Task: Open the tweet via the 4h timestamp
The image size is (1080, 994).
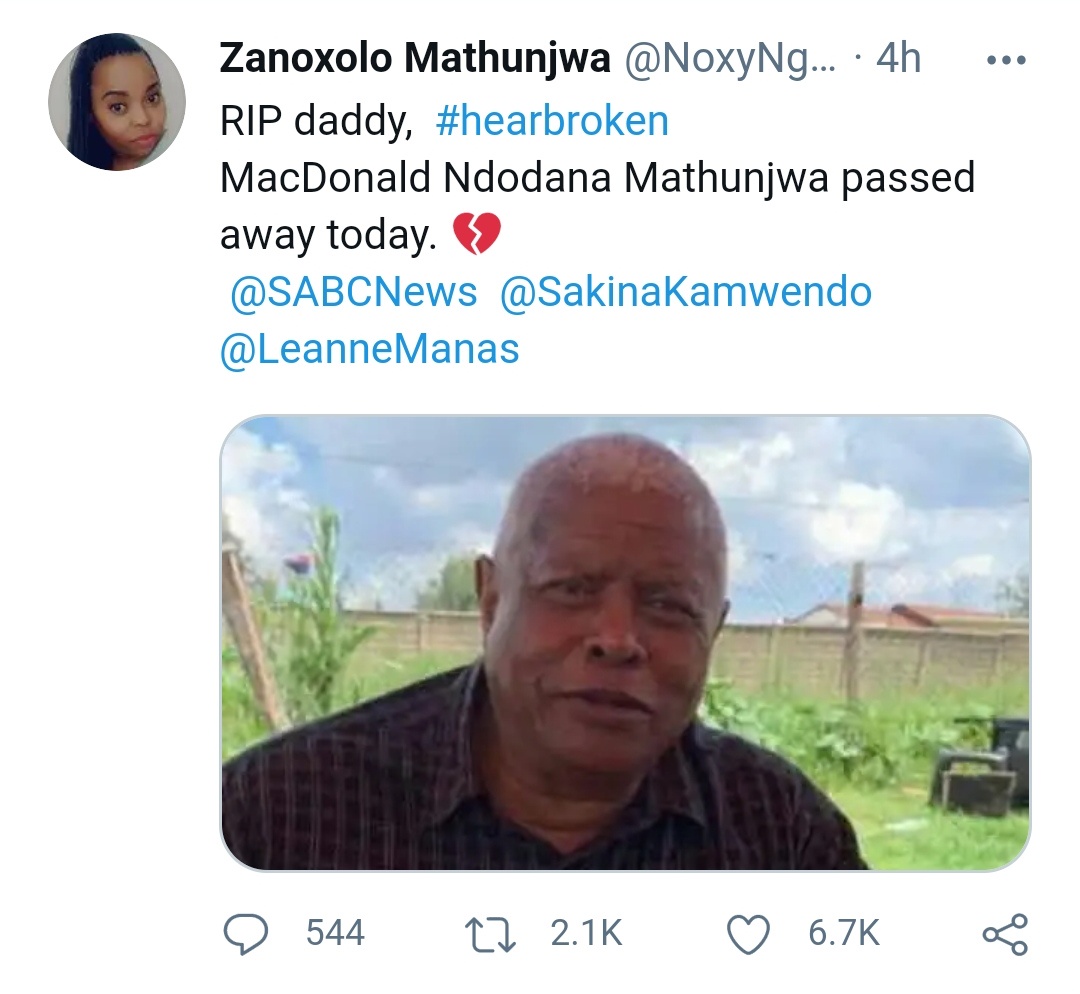Action: (898, 60)
